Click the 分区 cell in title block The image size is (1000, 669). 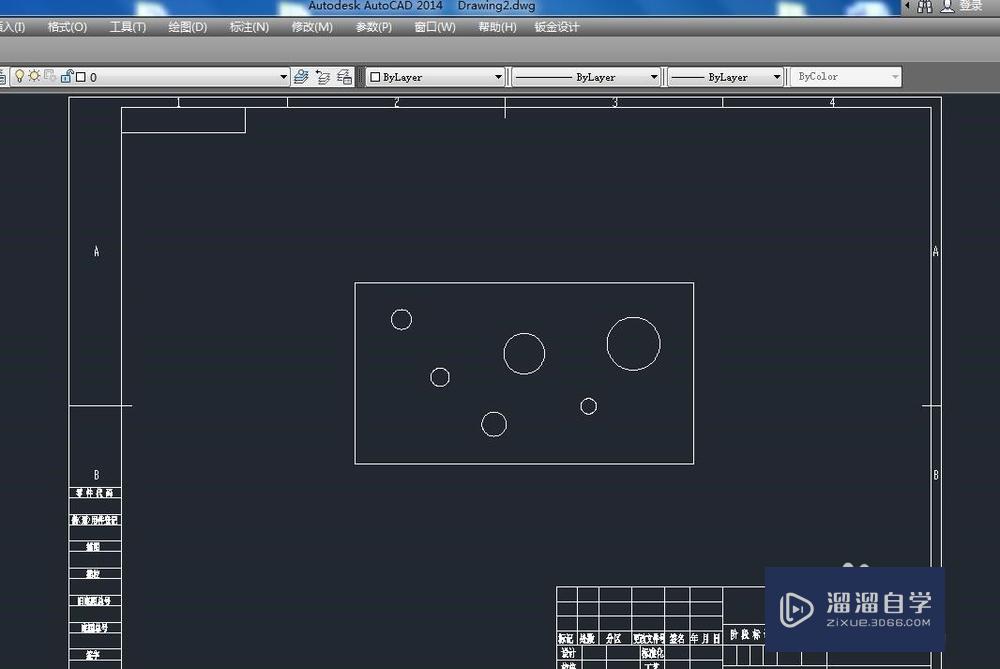coord(614,638)
